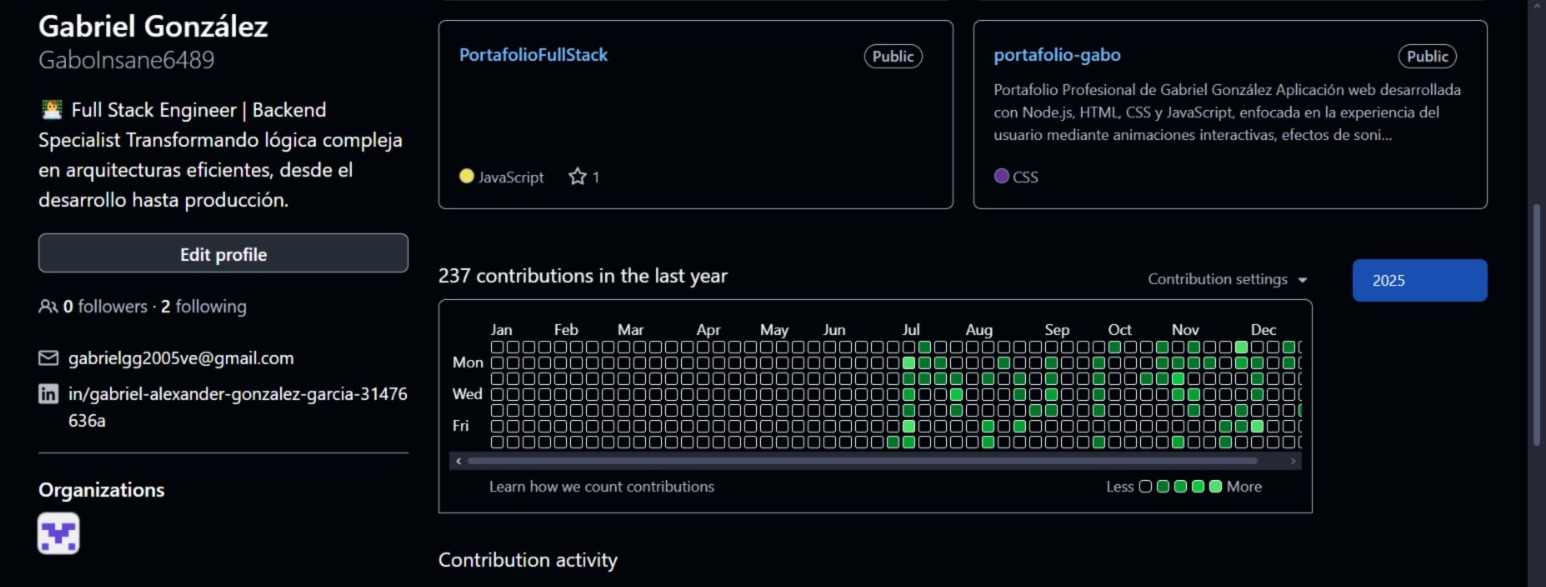Open the LinkedIn profile icon

48,393
